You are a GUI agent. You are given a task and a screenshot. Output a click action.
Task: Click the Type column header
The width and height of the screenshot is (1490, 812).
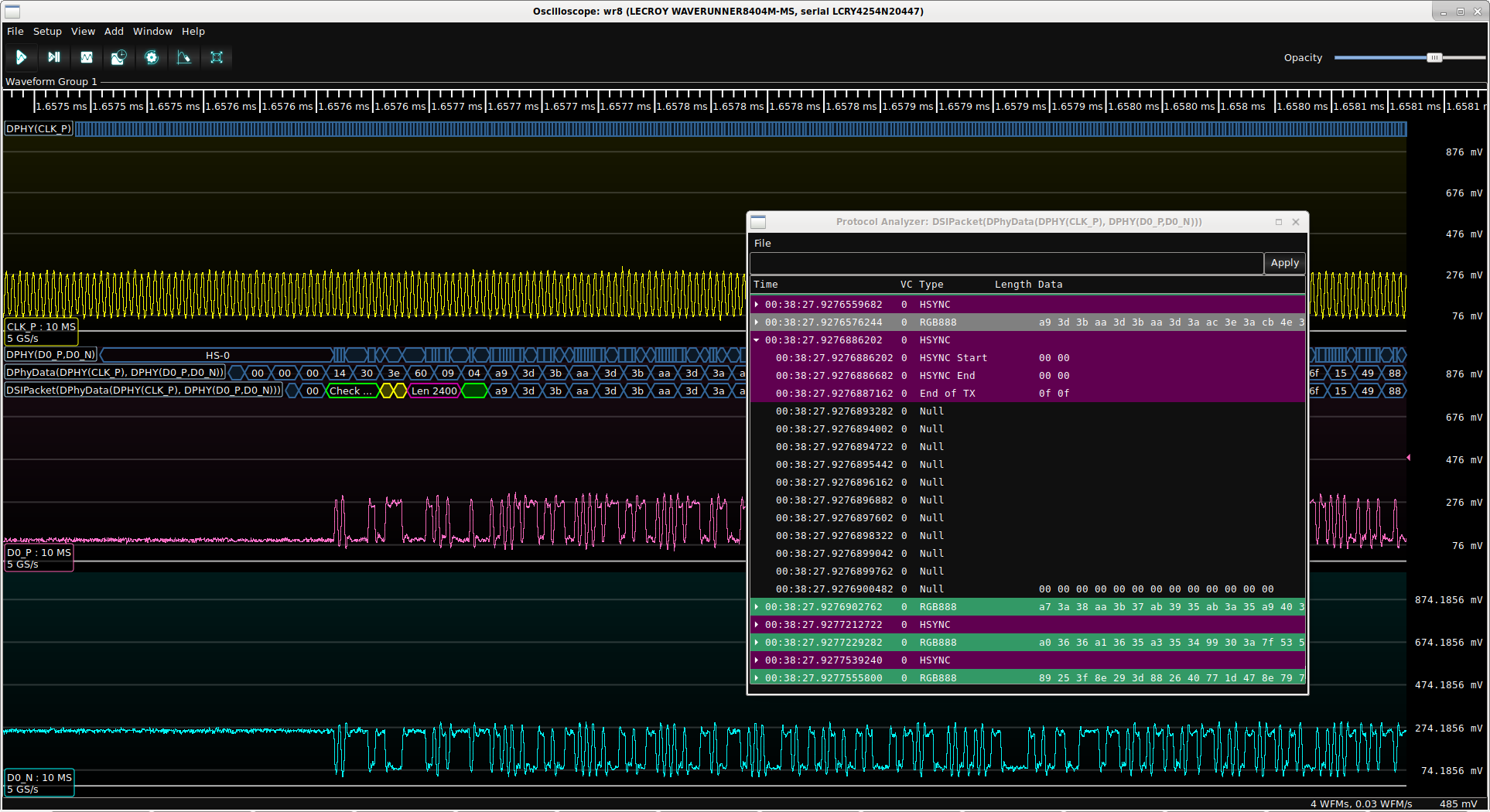coord(931,285)
